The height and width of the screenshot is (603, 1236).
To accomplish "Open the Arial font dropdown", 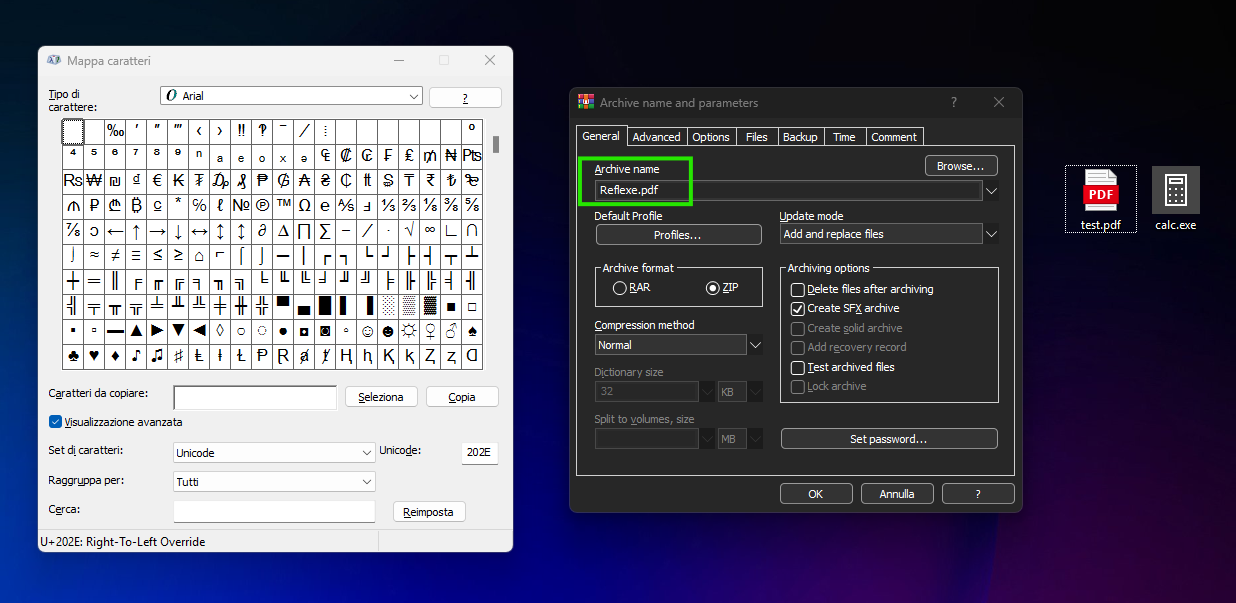I will coord(414,96).
